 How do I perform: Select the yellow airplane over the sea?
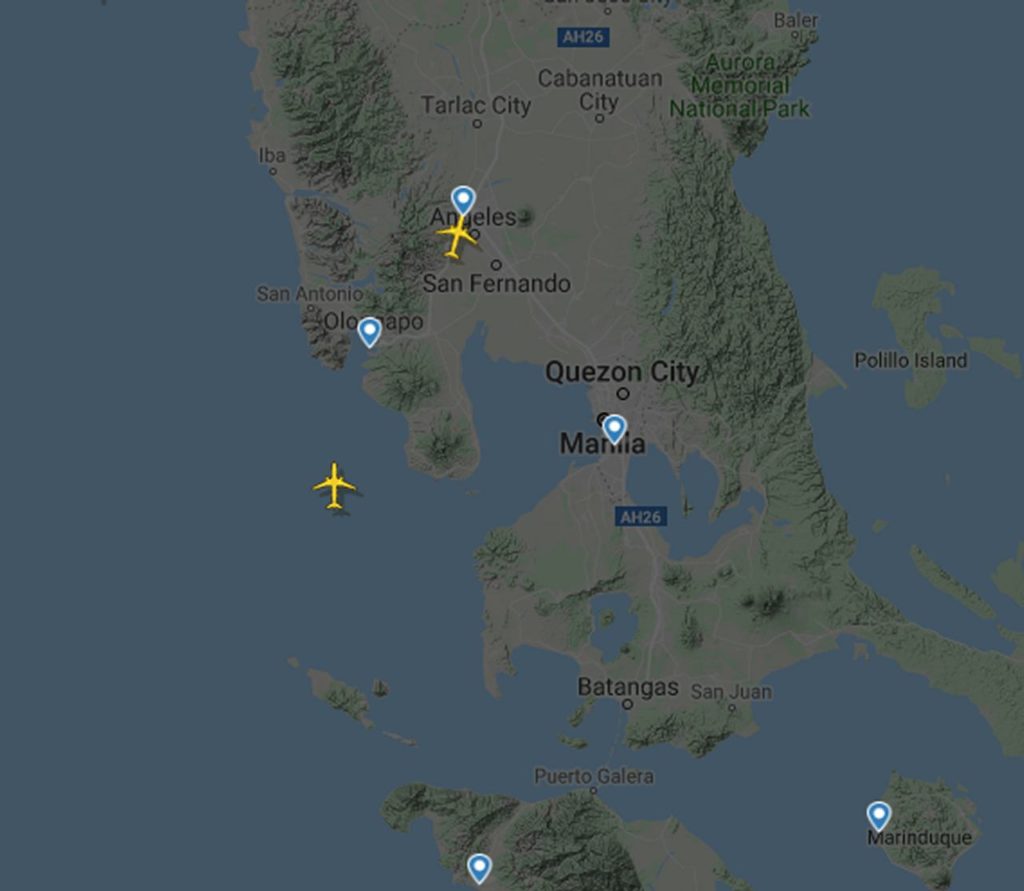334,486
